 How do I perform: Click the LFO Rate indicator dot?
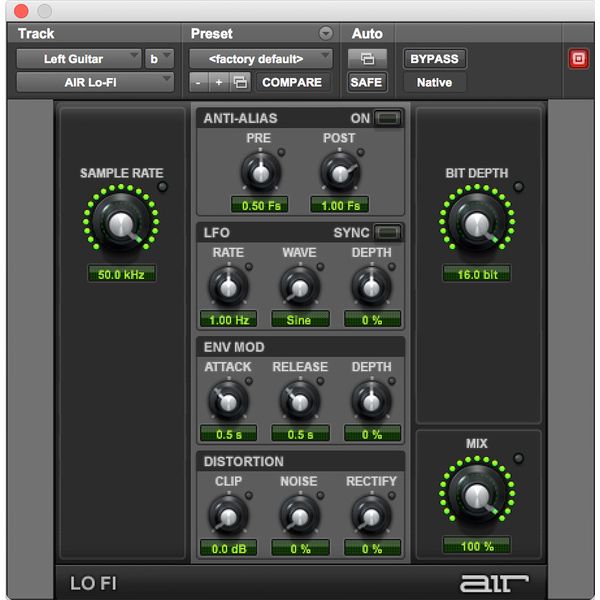[249, 267]
